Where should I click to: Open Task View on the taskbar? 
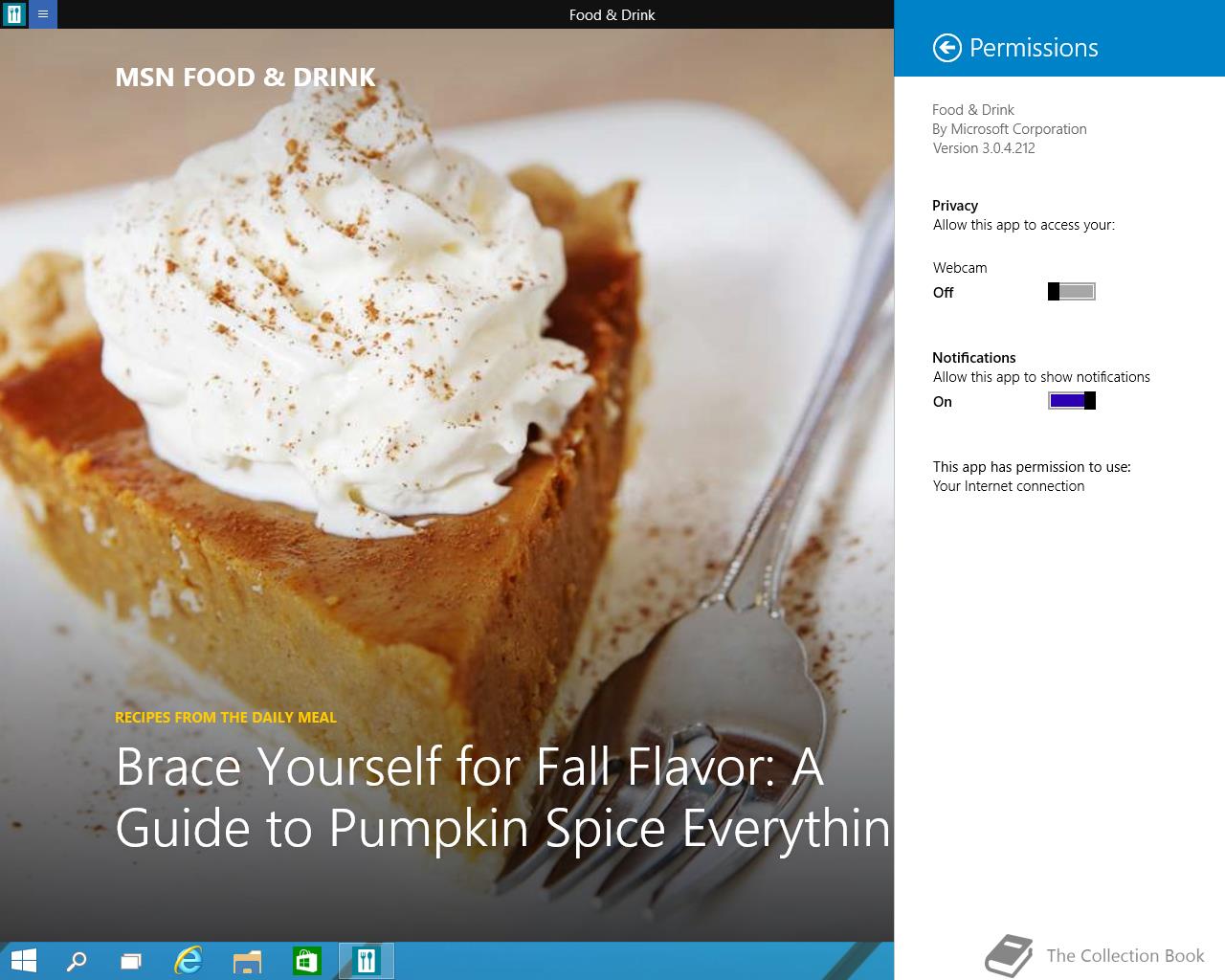pyautogui.click(x=131, y=961)
